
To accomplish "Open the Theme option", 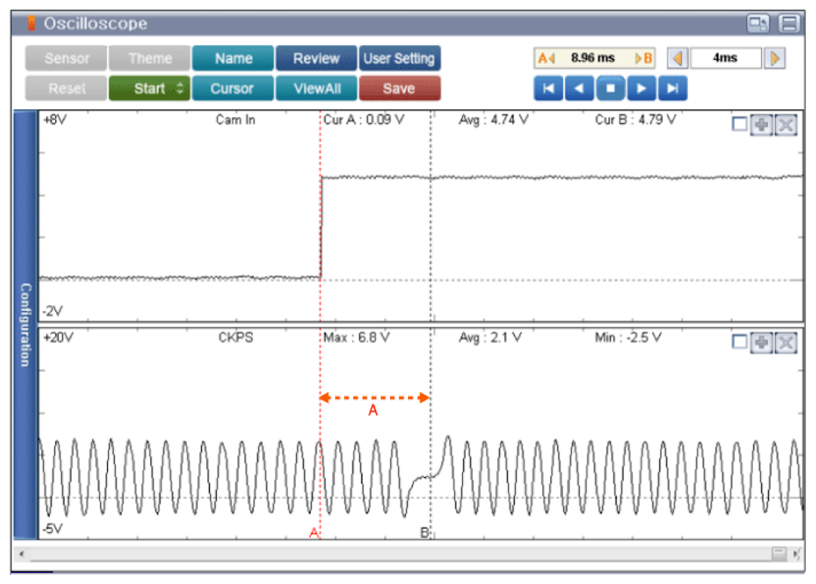I will point(150,58).
